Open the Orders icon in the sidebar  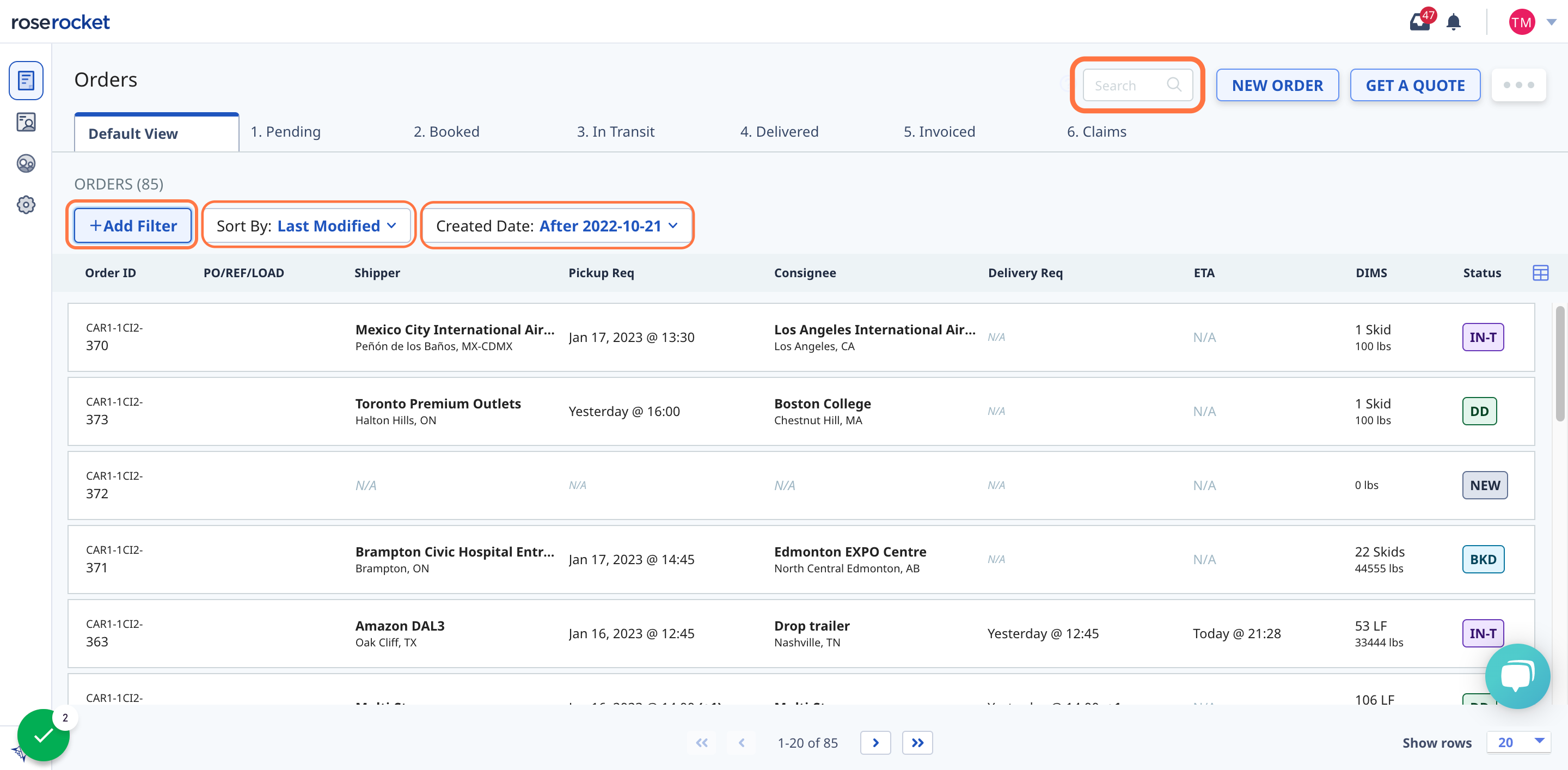[x=26, y=81]
